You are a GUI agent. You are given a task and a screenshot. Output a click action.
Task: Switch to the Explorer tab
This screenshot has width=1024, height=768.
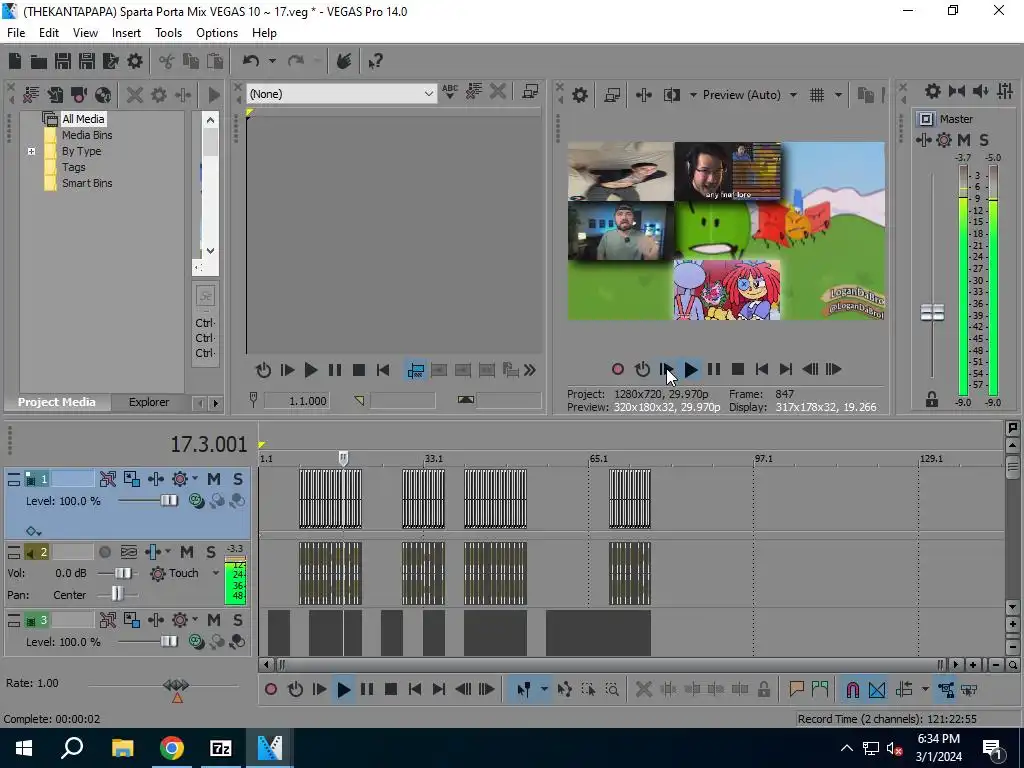click(x=149, y=402)
